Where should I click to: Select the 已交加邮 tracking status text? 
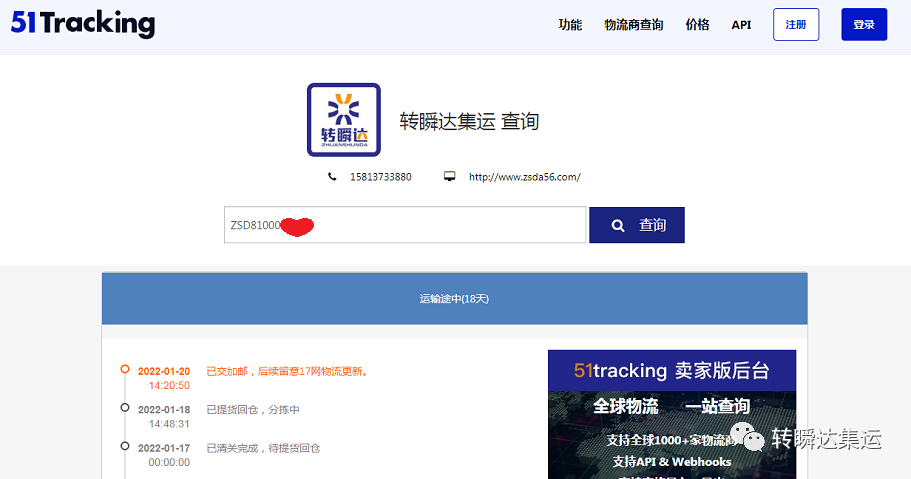tap(289, 371)
